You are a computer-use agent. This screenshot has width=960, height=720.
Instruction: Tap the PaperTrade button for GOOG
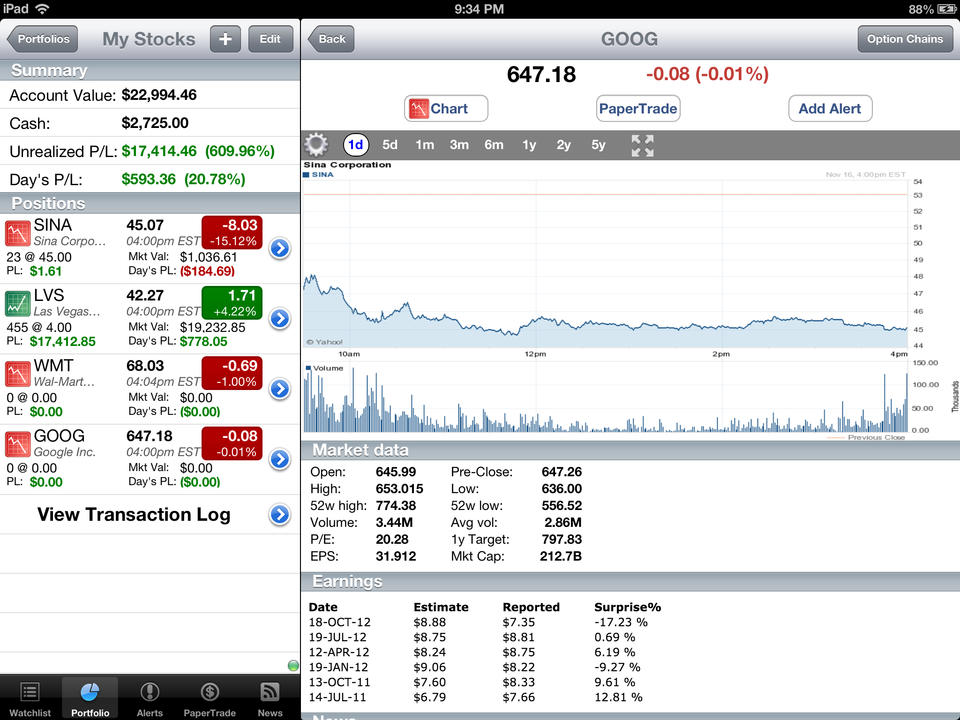[637, 108]
